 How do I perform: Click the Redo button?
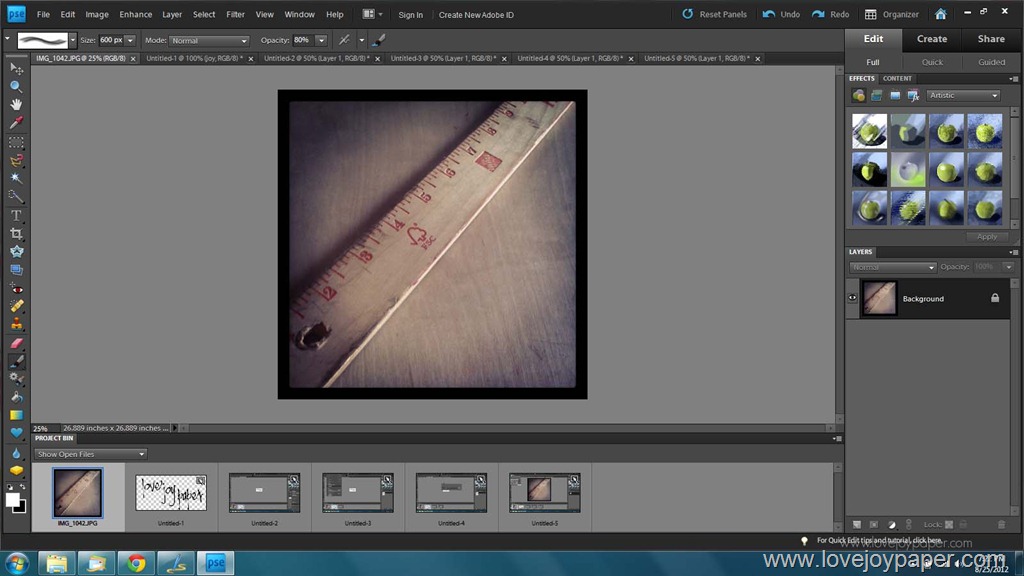coord(831,14)
